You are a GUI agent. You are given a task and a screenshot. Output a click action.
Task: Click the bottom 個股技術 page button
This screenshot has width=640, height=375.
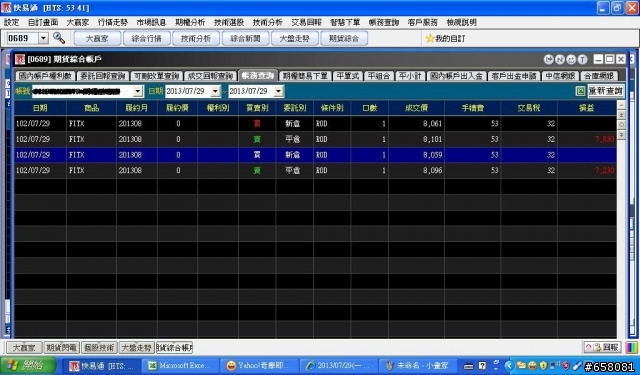tap(99, 348)
